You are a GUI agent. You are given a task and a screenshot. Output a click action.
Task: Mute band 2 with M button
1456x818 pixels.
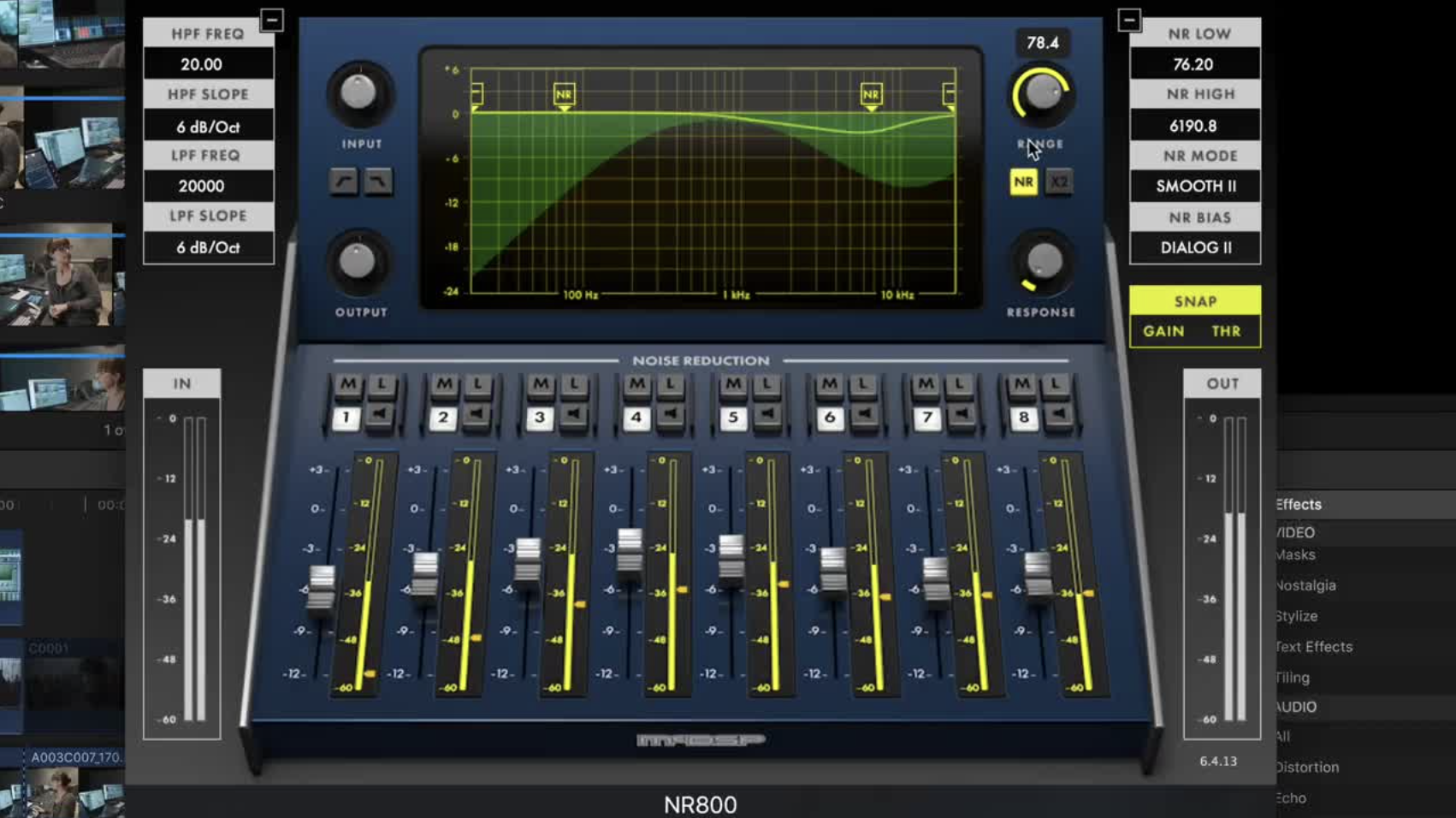[444, 385]
